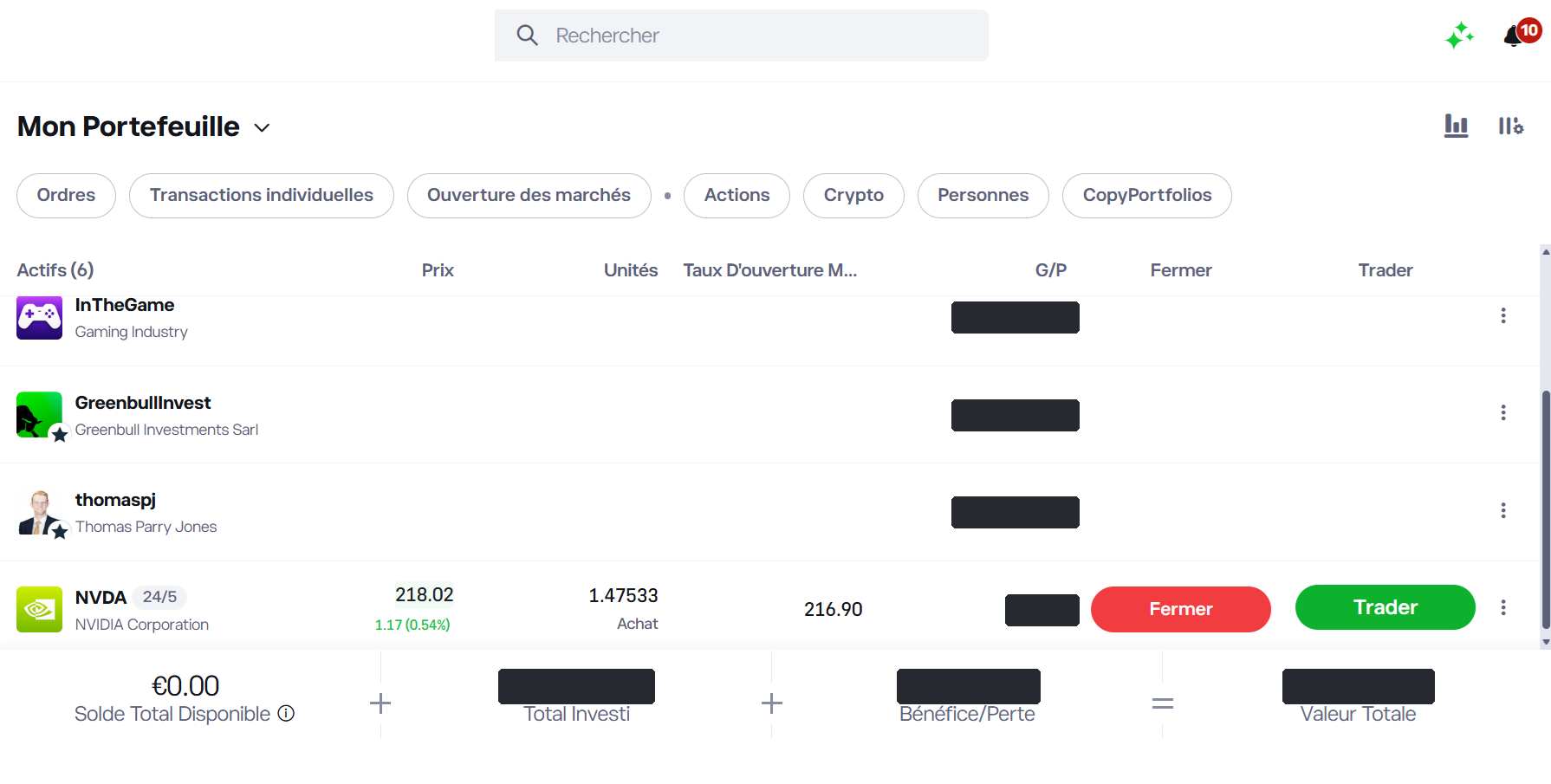
Task: Focus the Rechercher search field
Action: pyautogui.click(x=741, y=36)
